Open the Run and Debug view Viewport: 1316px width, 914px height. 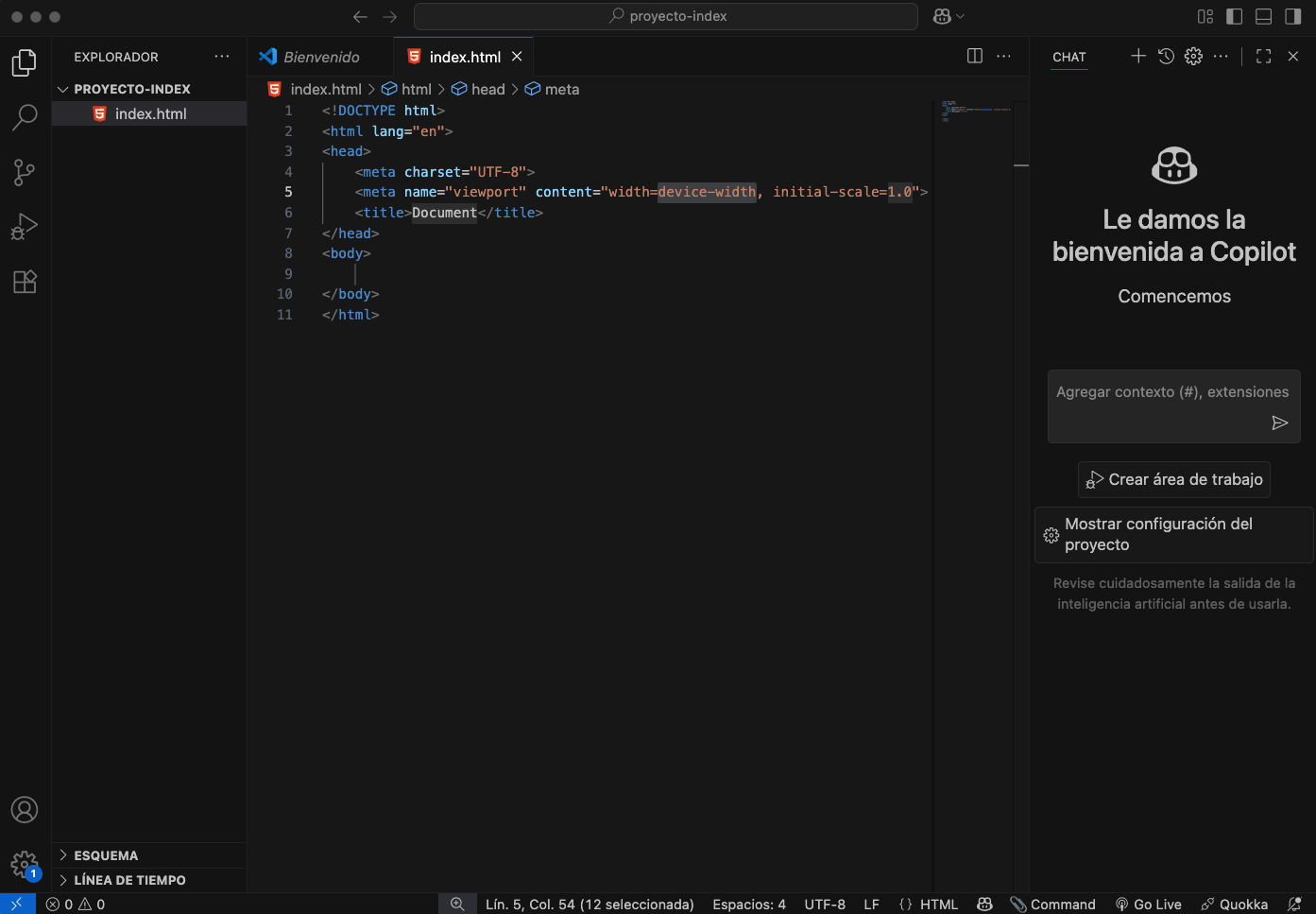tap(25, 227)
